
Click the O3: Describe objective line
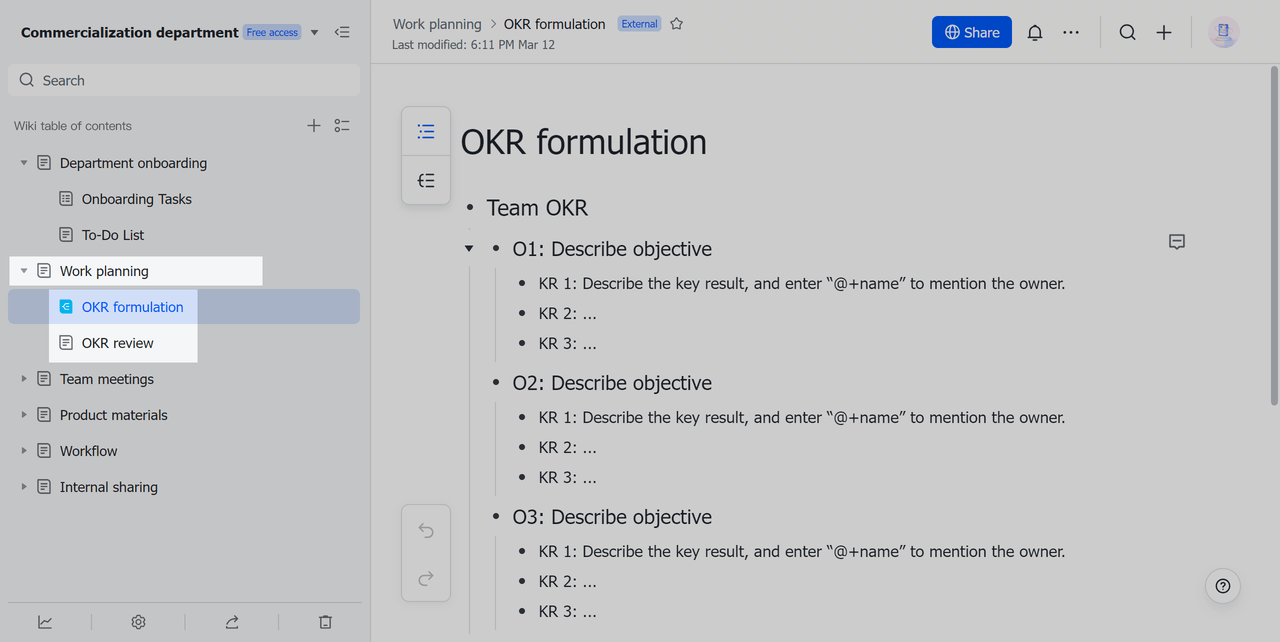[612, 517]
